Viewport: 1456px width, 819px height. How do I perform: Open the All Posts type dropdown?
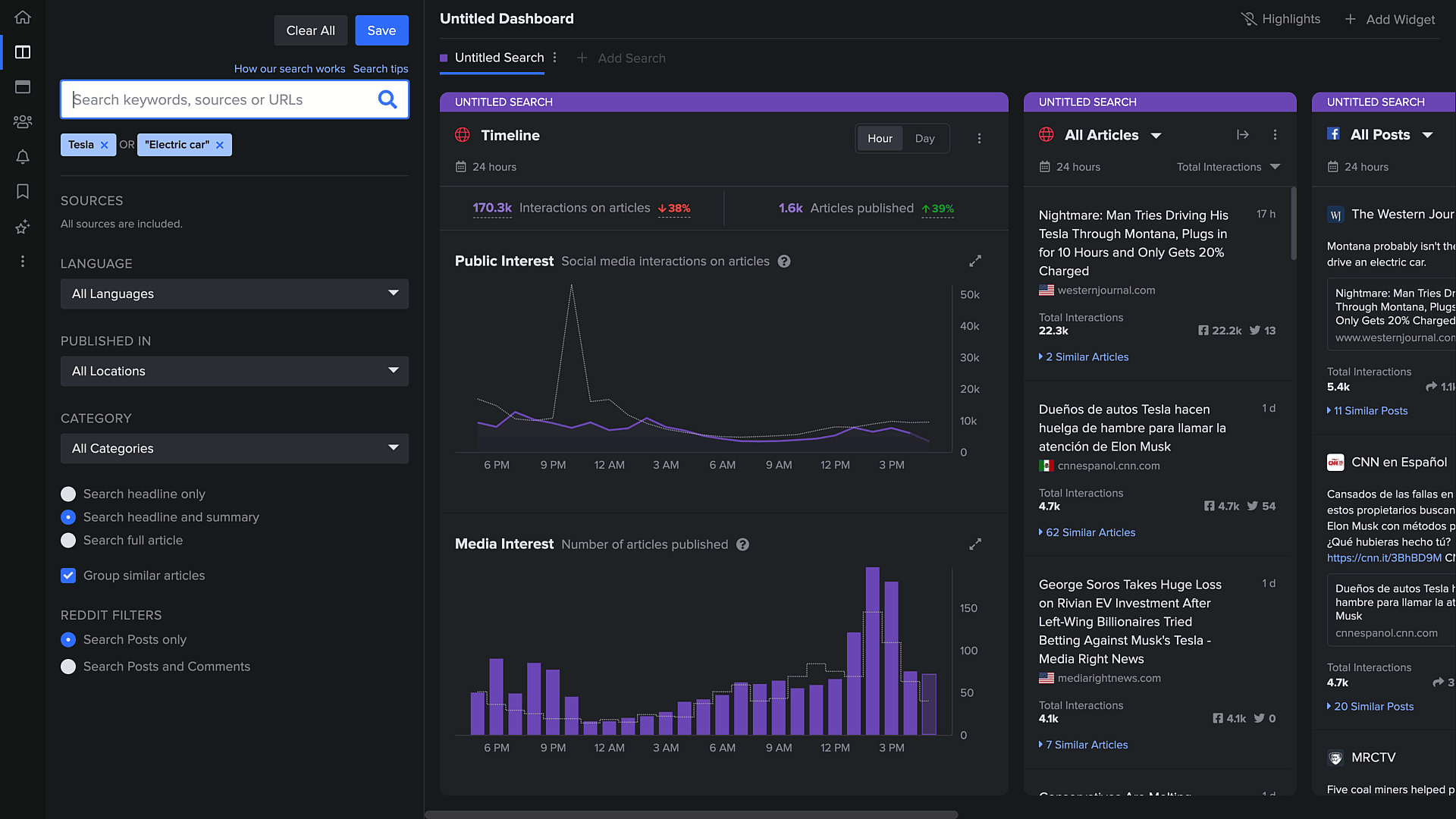1392,135
